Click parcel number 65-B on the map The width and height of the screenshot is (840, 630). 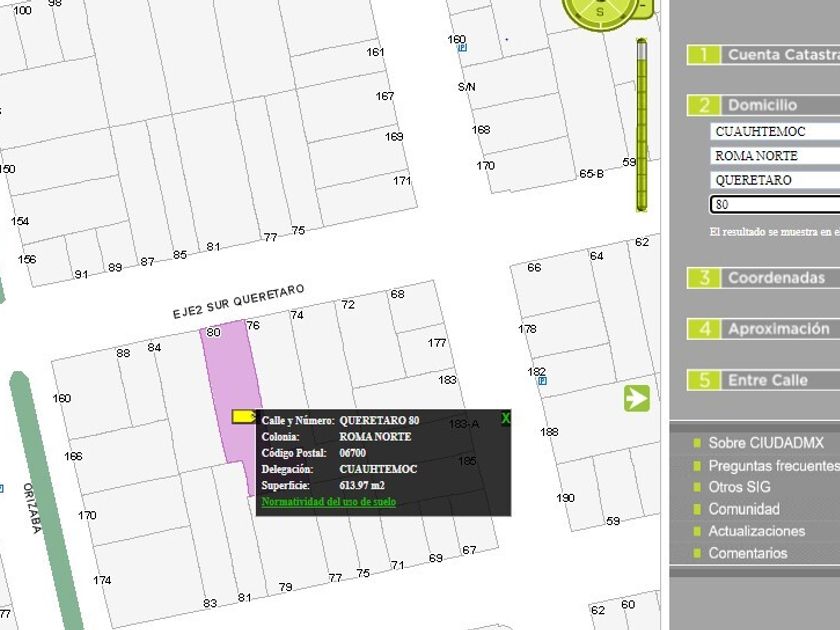tap(591, 174)
